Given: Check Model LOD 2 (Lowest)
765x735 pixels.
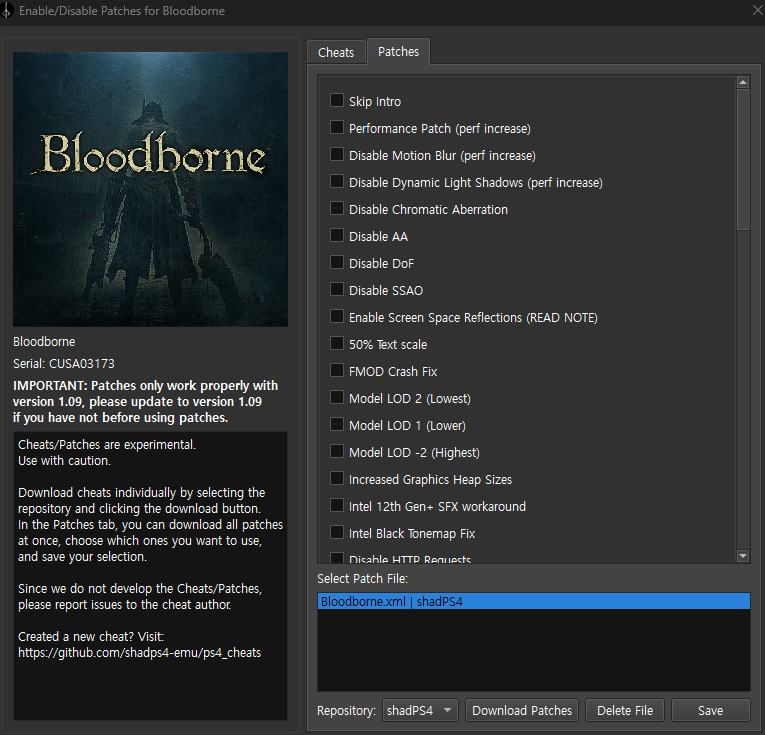Looking at the screenshot, I should click(x=337, y=397).
